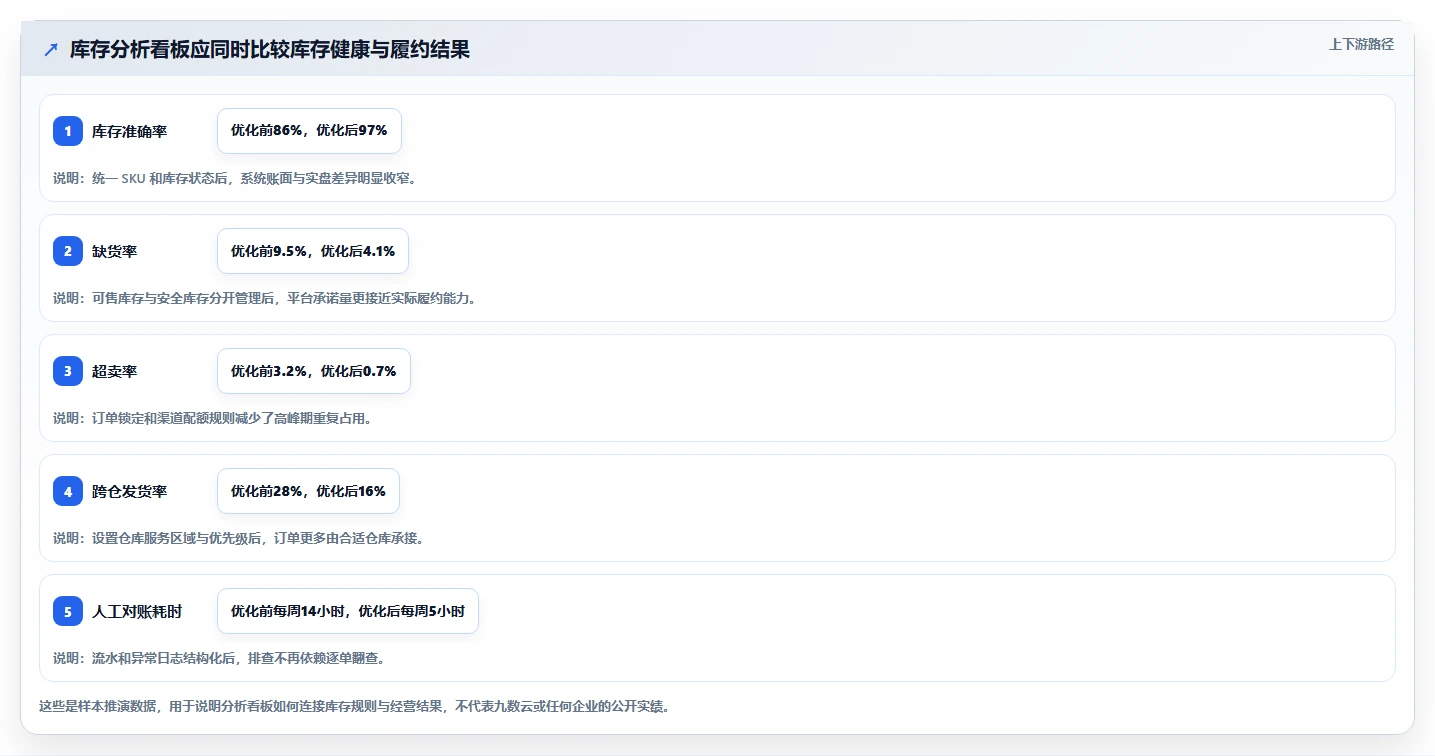The image size is (1435, 756).
Task: Click the trend arrow icon beside the title
Action: tap(51, 49)
